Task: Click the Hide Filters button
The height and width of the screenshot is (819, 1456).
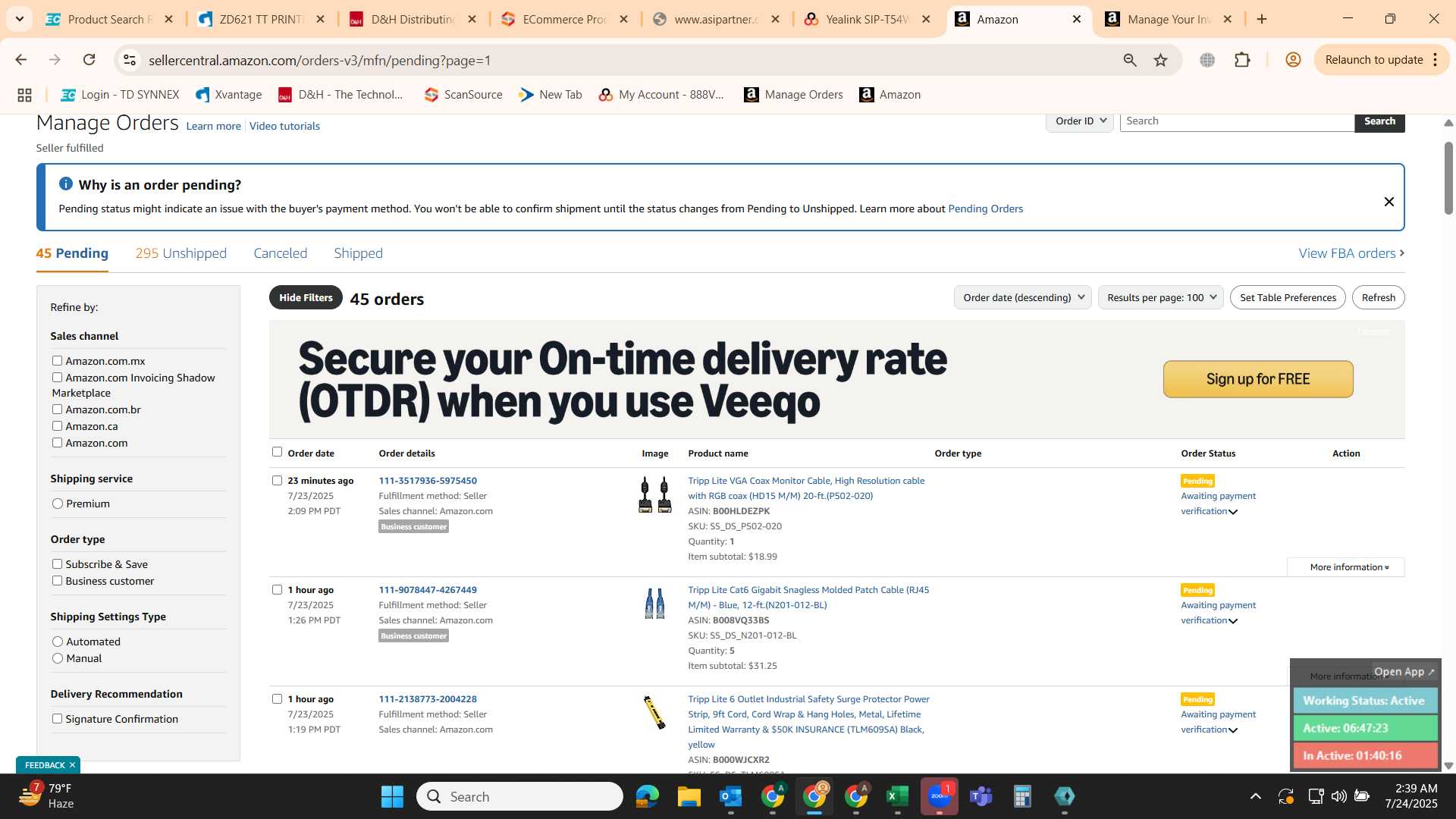Action: (x=306, y=297)
